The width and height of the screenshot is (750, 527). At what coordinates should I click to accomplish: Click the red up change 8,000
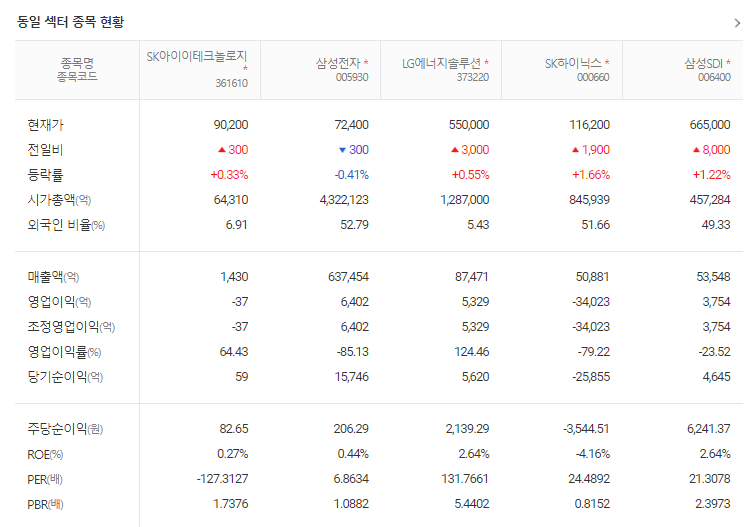pos(711,150)
